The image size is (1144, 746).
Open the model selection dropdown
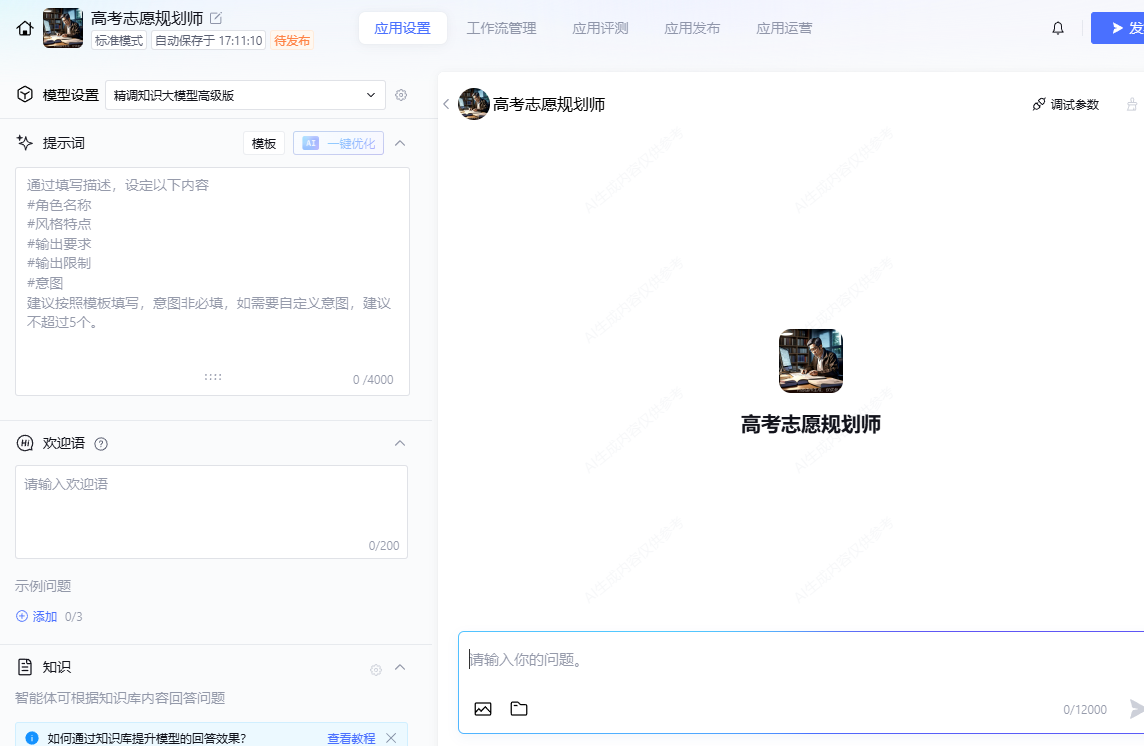tap(245, 95)
